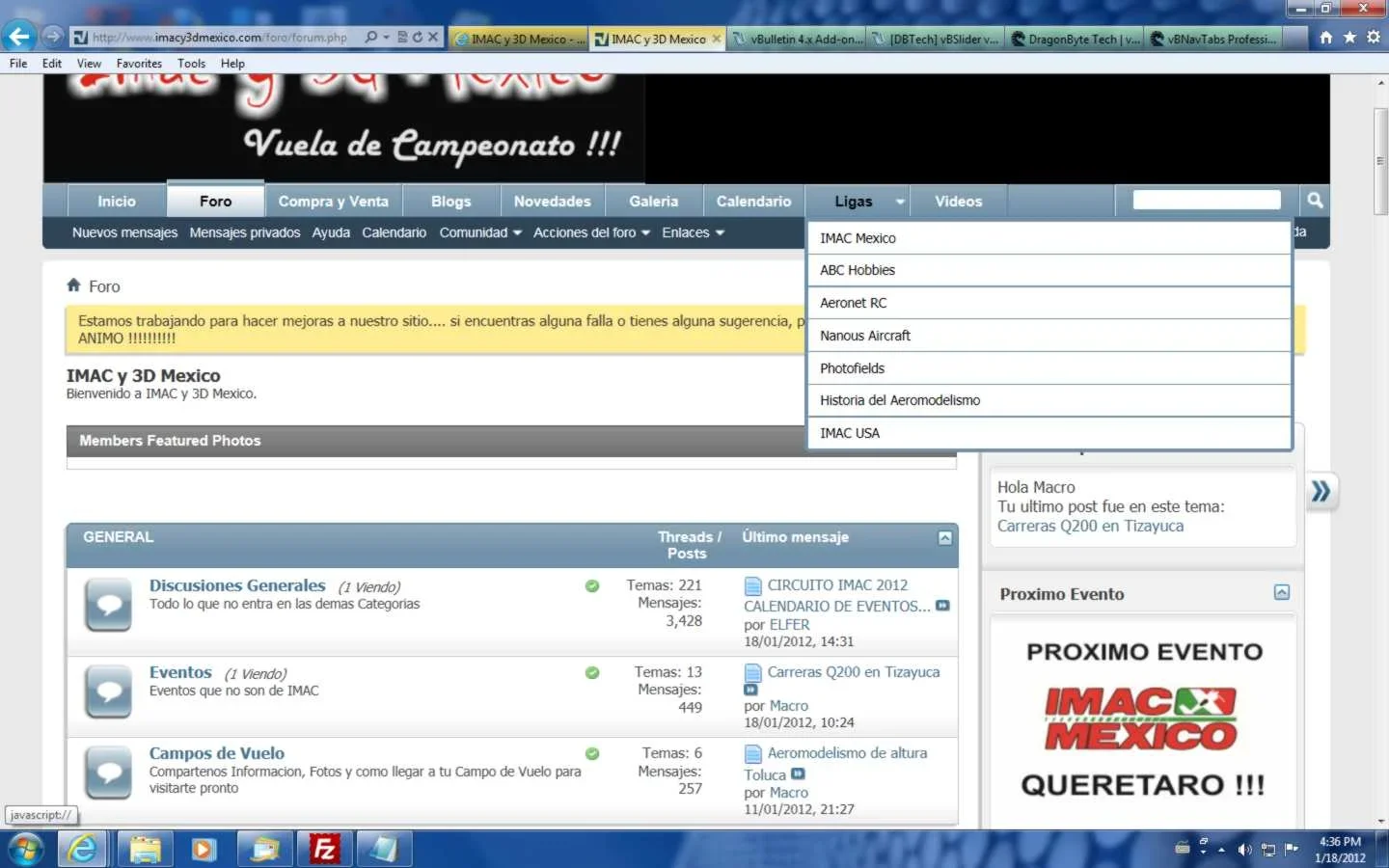Click Campos de Vuelo forum status icon
This screenshot has width=1389, height=868.
108,773
